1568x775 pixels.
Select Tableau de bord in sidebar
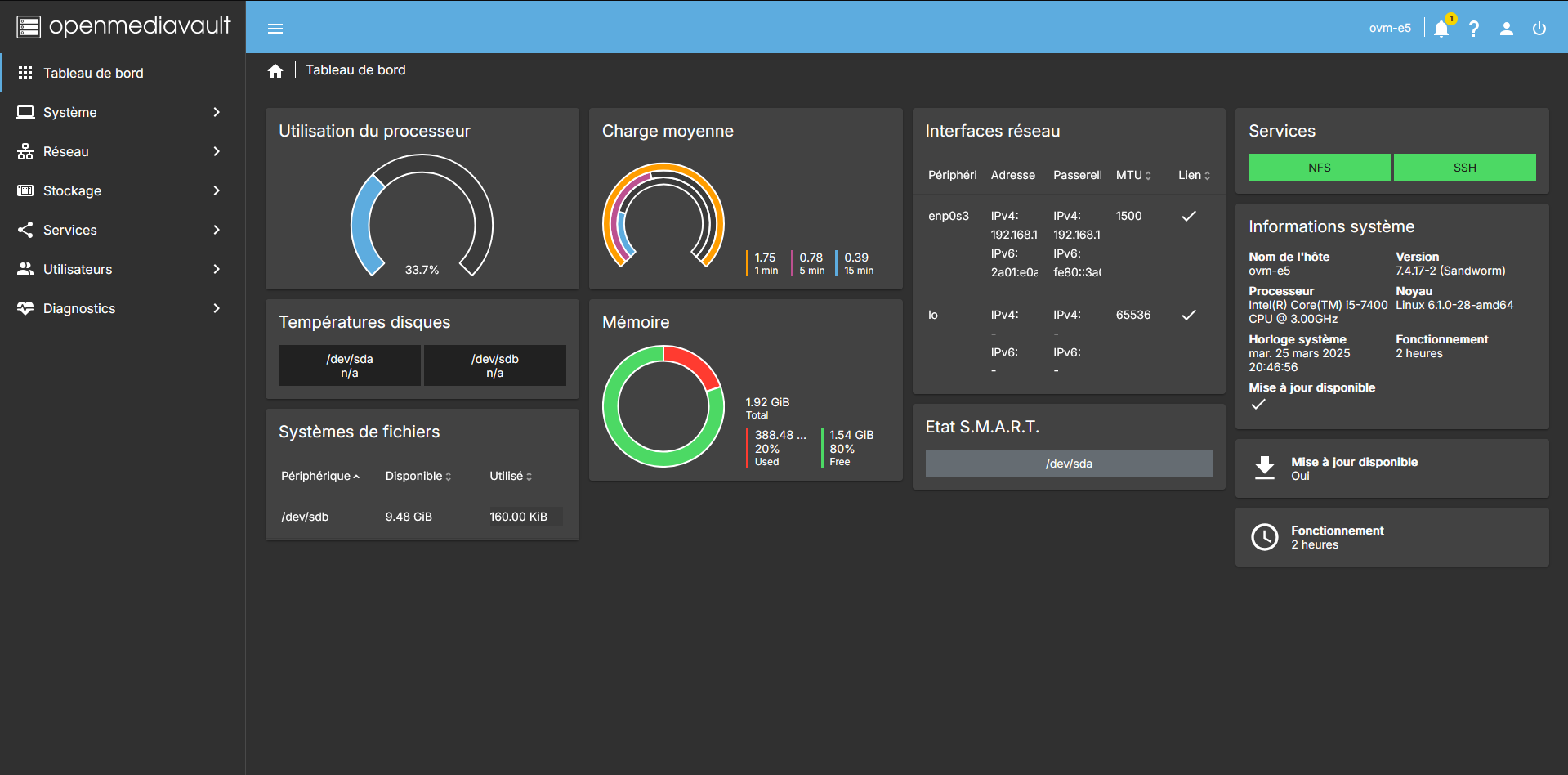pos(93,73)
